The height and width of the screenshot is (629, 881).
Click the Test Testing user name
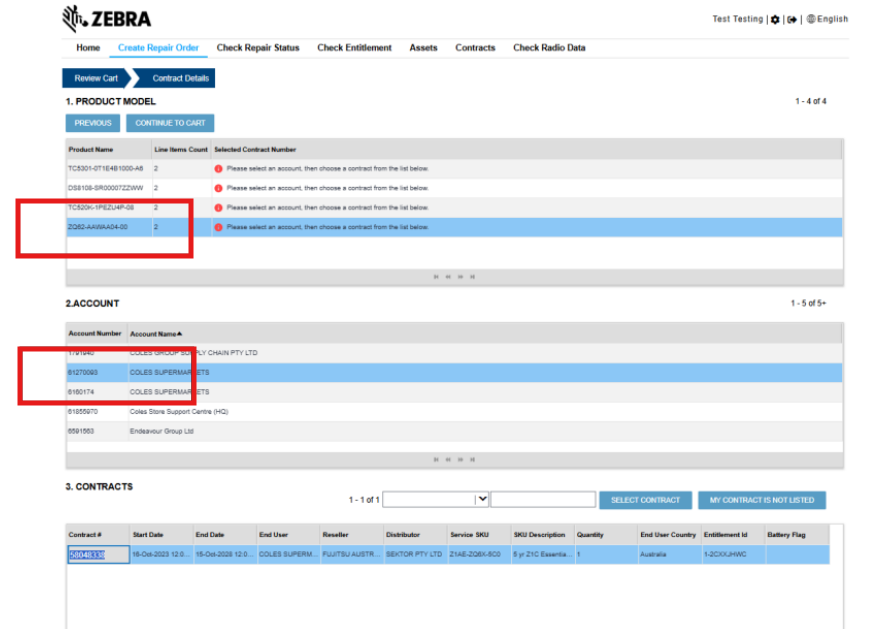738,19
